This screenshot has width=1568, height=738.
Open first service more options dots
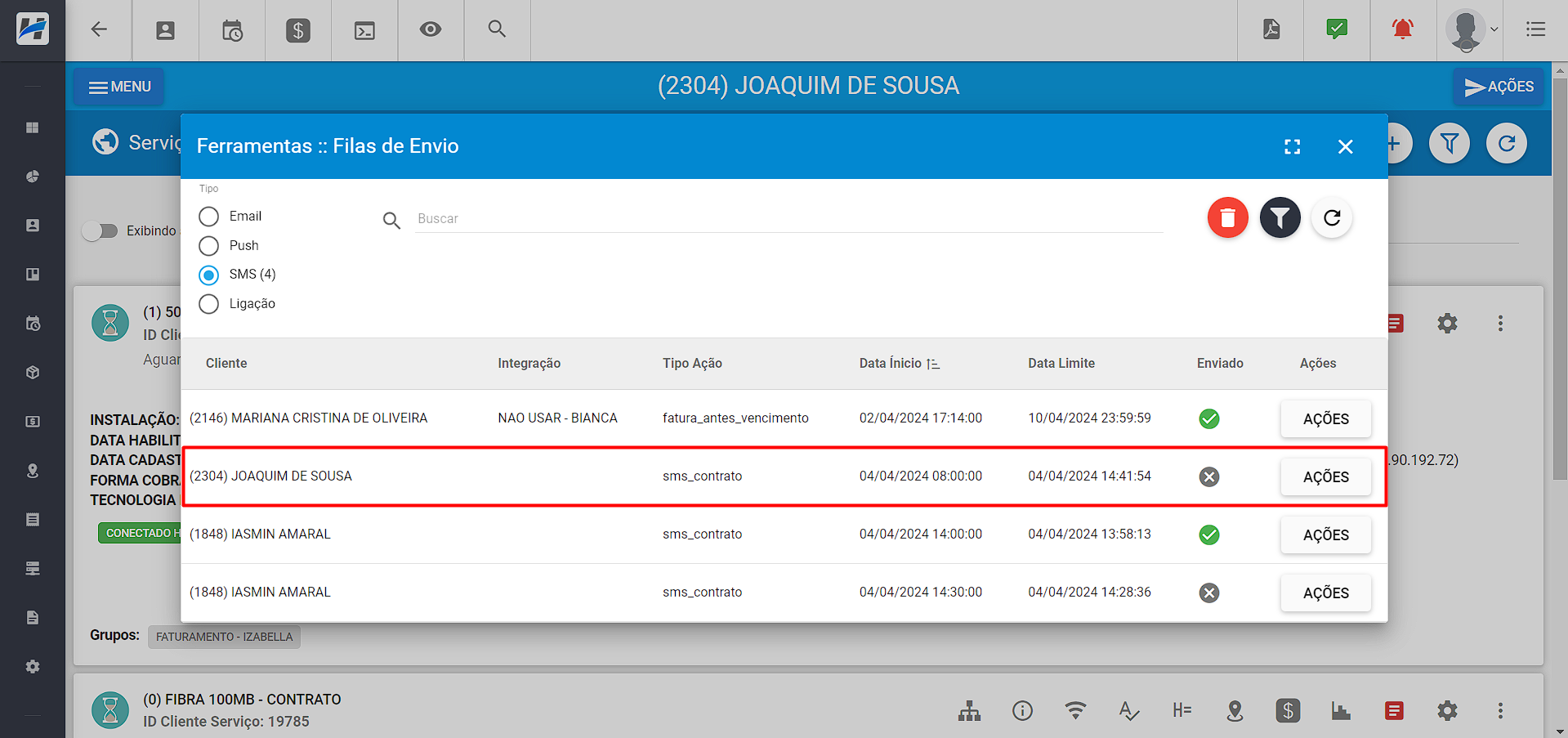1500,324
